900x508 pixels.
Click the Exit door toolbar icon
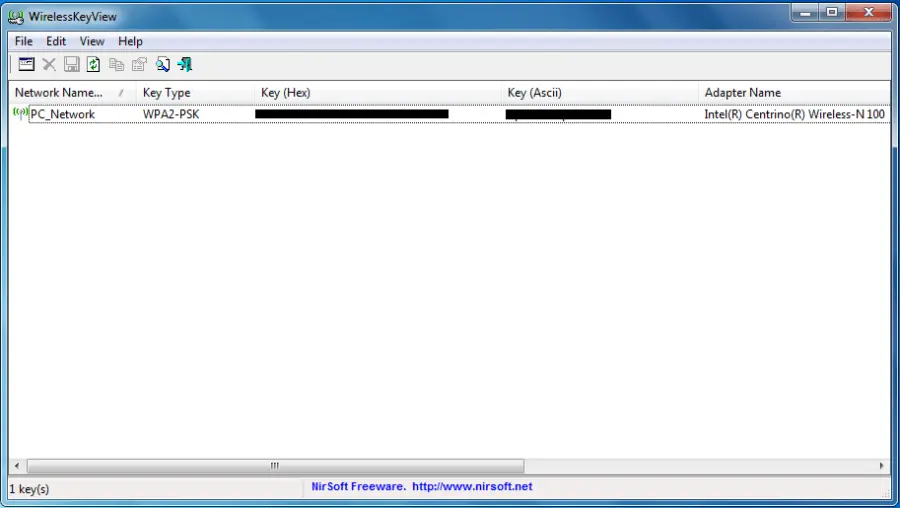185,64
